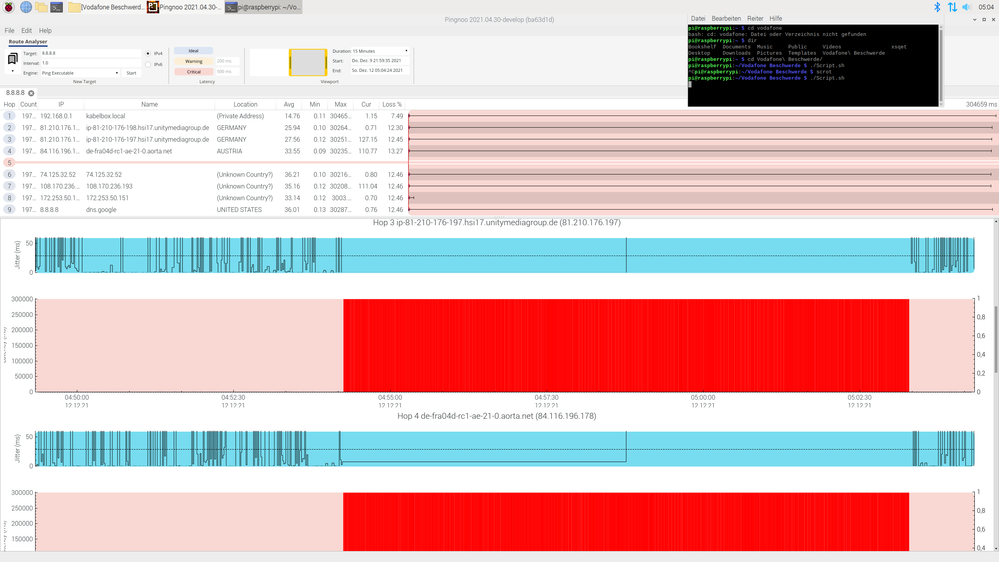Viewport: 999px width, 562px height.
Task: Click the Location column header
Action: tap(245, 104)
